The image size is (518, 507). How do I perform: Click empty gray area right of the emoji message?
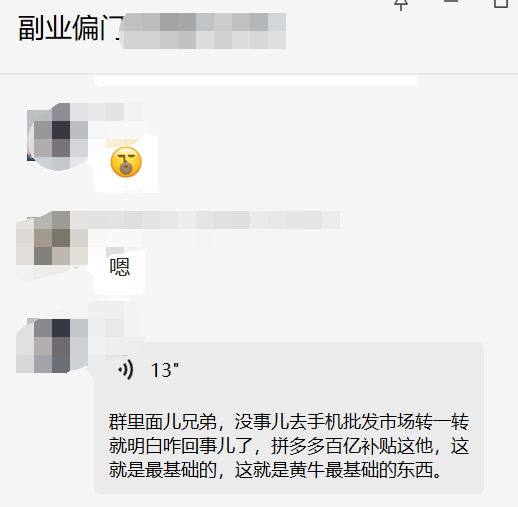coord(333,162)
